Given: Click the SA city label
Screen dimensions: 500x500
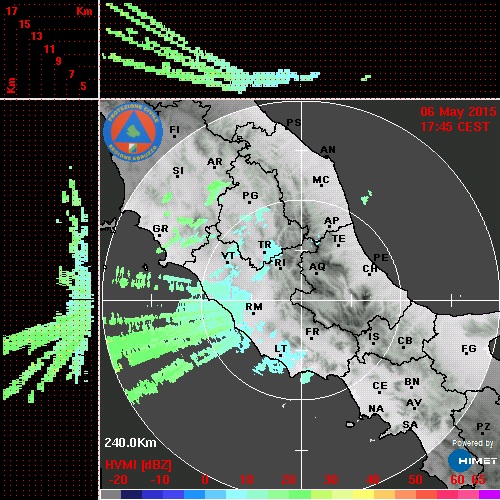Looking at the screenshot, I should (x=410, y=425).
